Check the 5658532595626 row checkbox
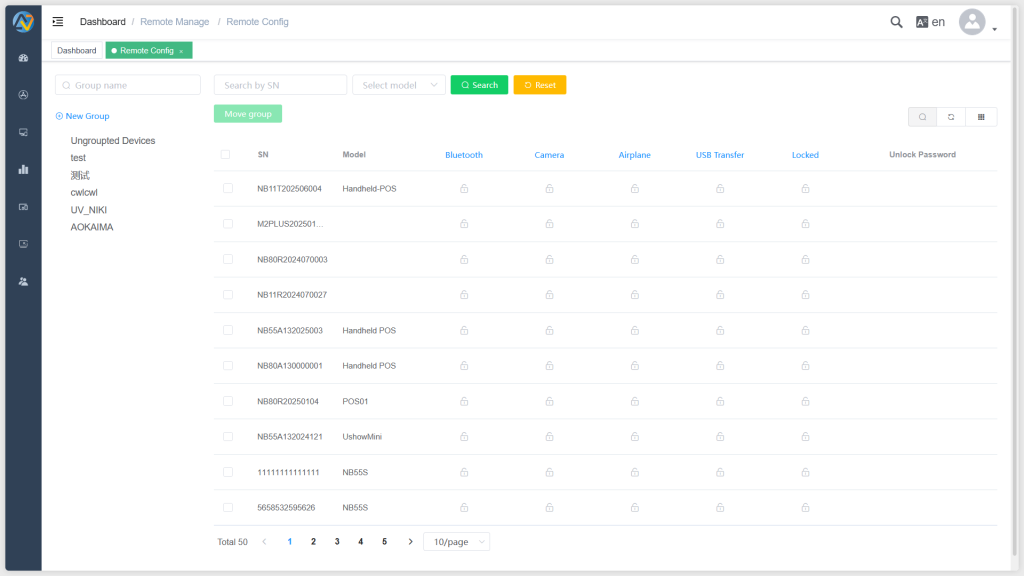 coord(228,507)
